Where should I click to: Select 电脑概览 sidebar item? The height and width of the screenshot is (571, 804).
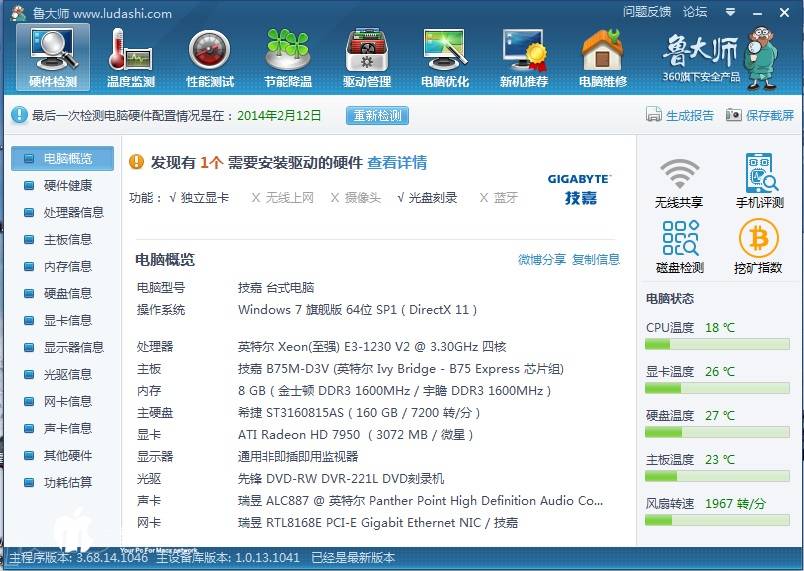tap(63, 158)
